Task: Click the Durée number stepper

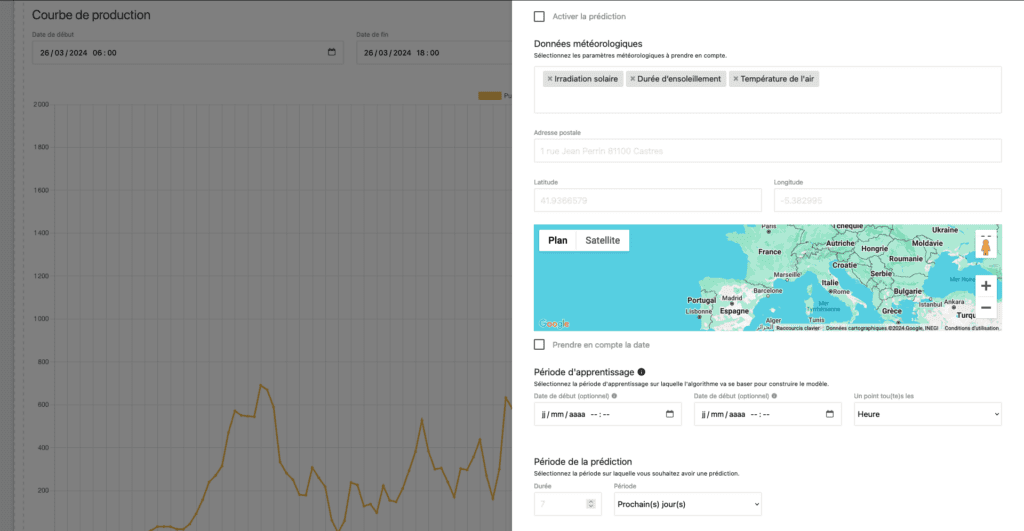Action: (x=590, y=505)
